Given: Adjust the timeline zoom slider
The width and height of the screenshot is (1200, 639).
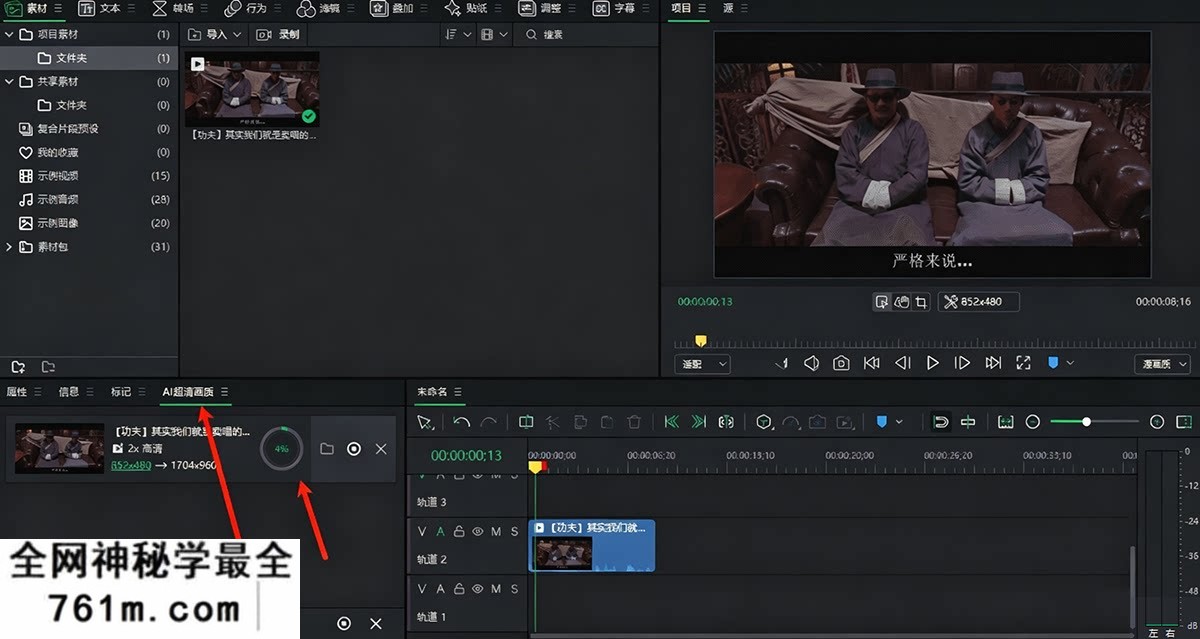Looking at the screenshot, I should click(1086, 422).
